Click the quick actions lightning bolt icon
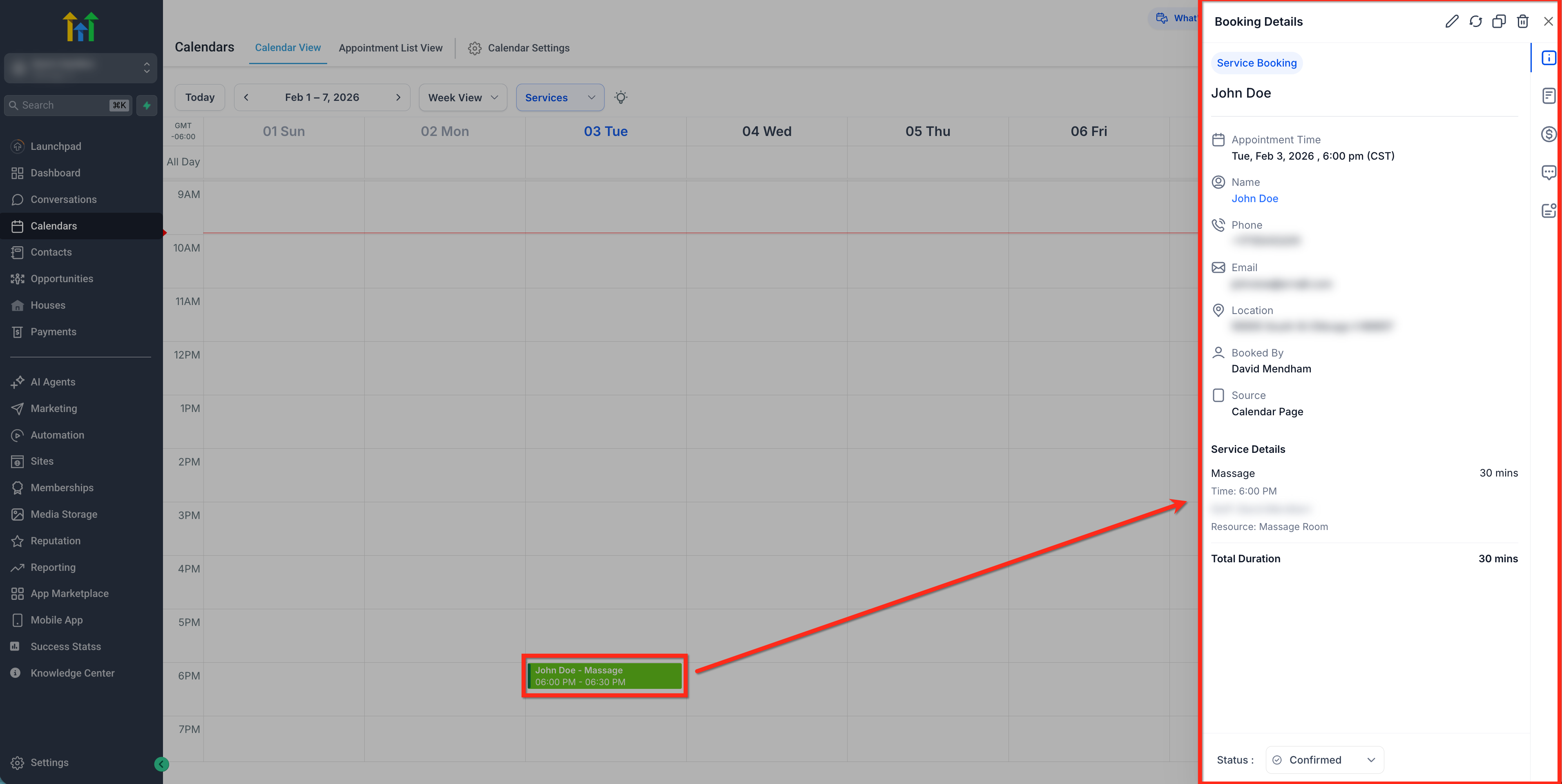The height and width of the screenshot is (784, 1562). point(147,105)
